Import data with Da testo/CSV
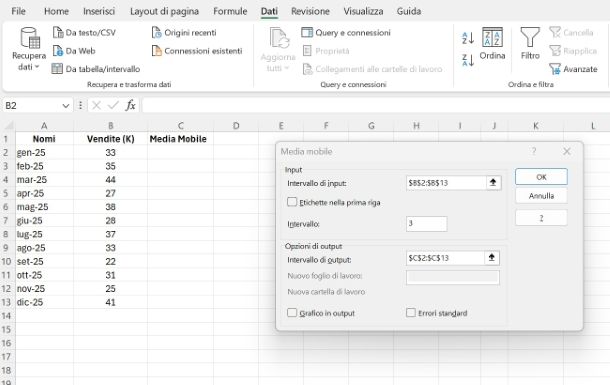Viewport: 610px width, 385px height. 84,33
